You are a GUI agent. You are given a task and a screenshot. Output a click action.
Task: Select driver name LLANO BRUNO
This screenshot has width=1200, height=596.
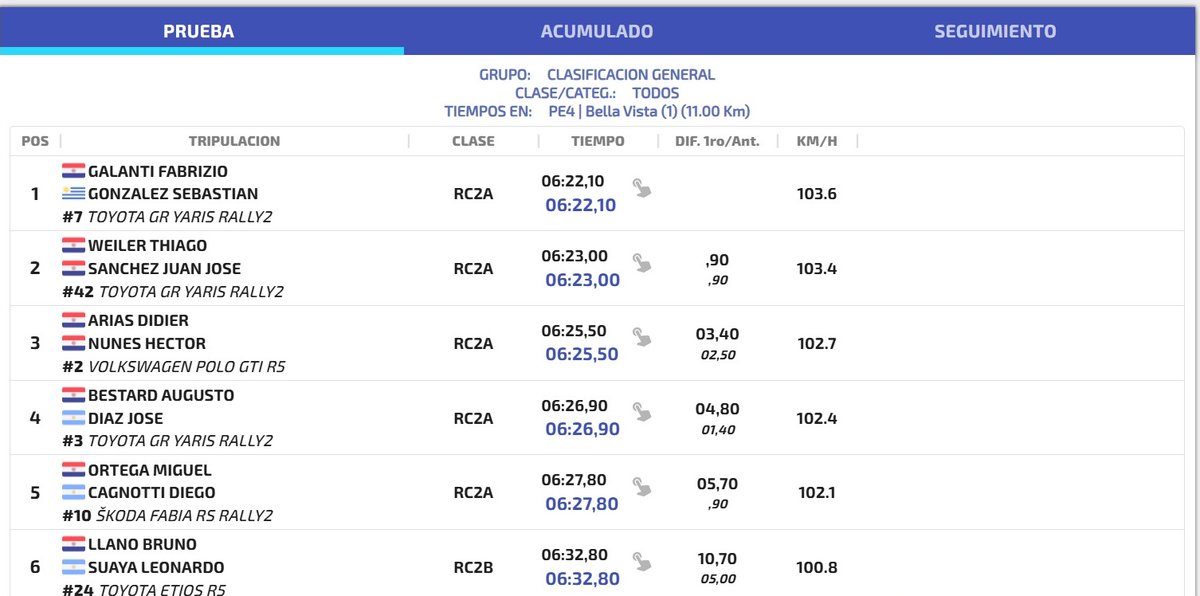click(x=142, y=545)
